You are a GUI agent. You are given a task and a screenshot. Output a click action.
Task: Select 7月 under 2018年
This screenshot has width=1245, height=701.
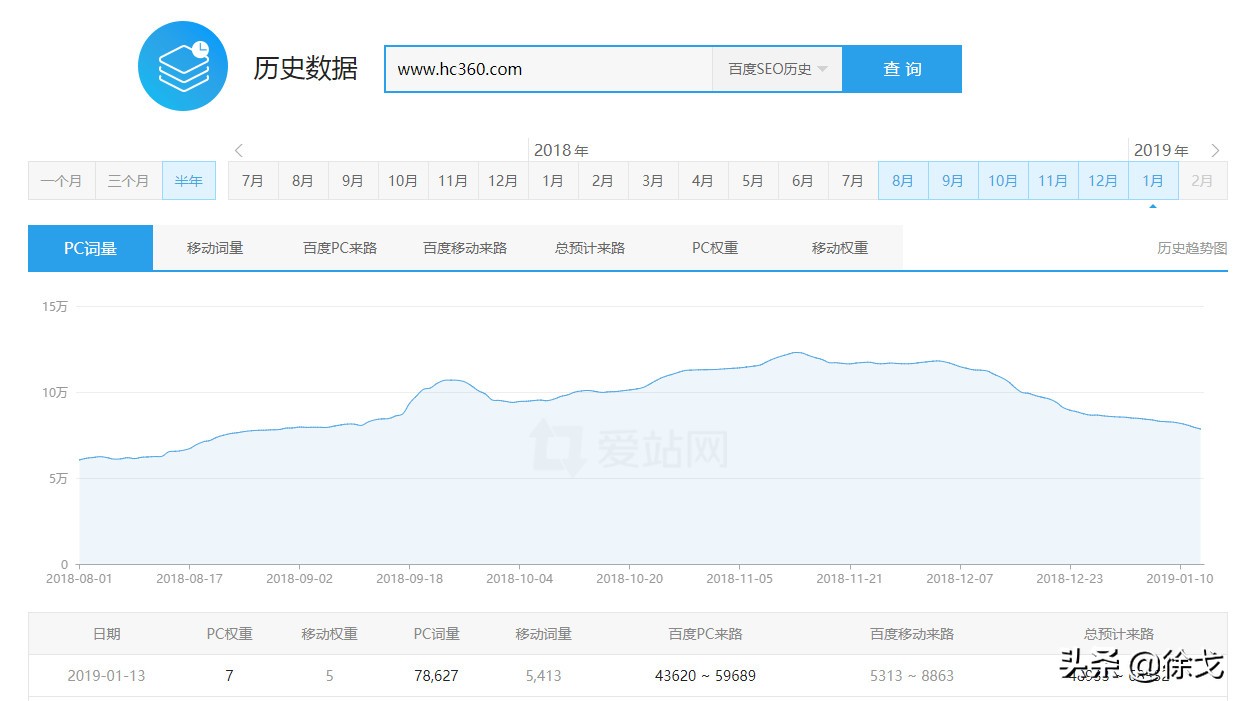[x=252, y=180]
